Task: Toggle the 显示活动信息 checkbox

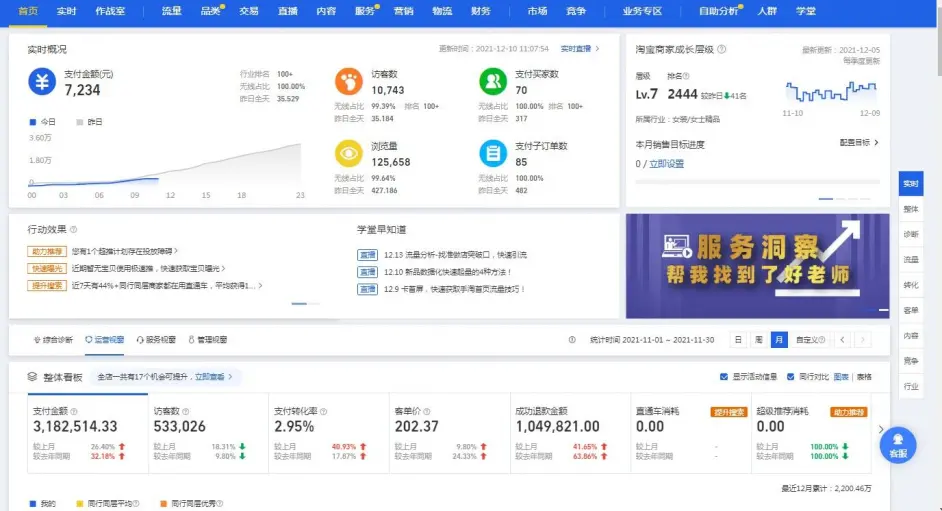Action: 724,376
